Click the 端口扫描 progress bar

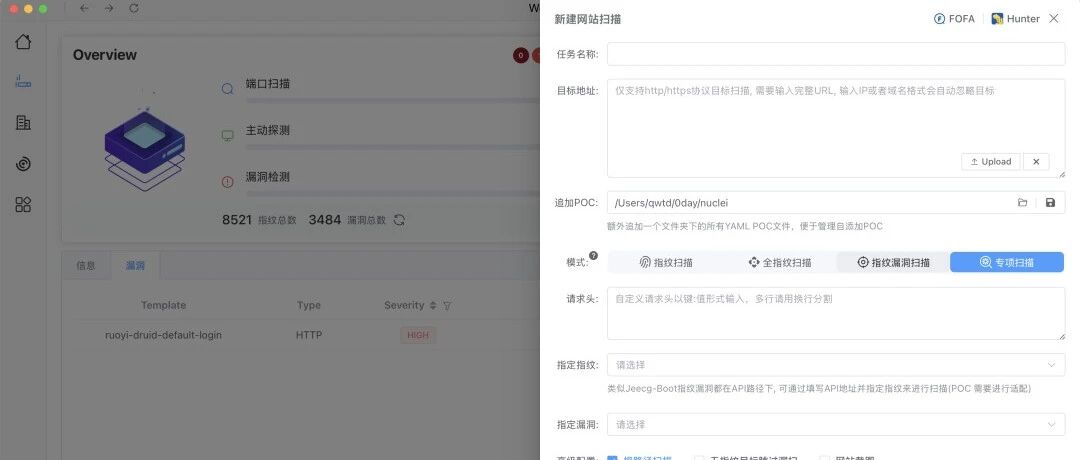pyautogui.click(x=393, y=101)
